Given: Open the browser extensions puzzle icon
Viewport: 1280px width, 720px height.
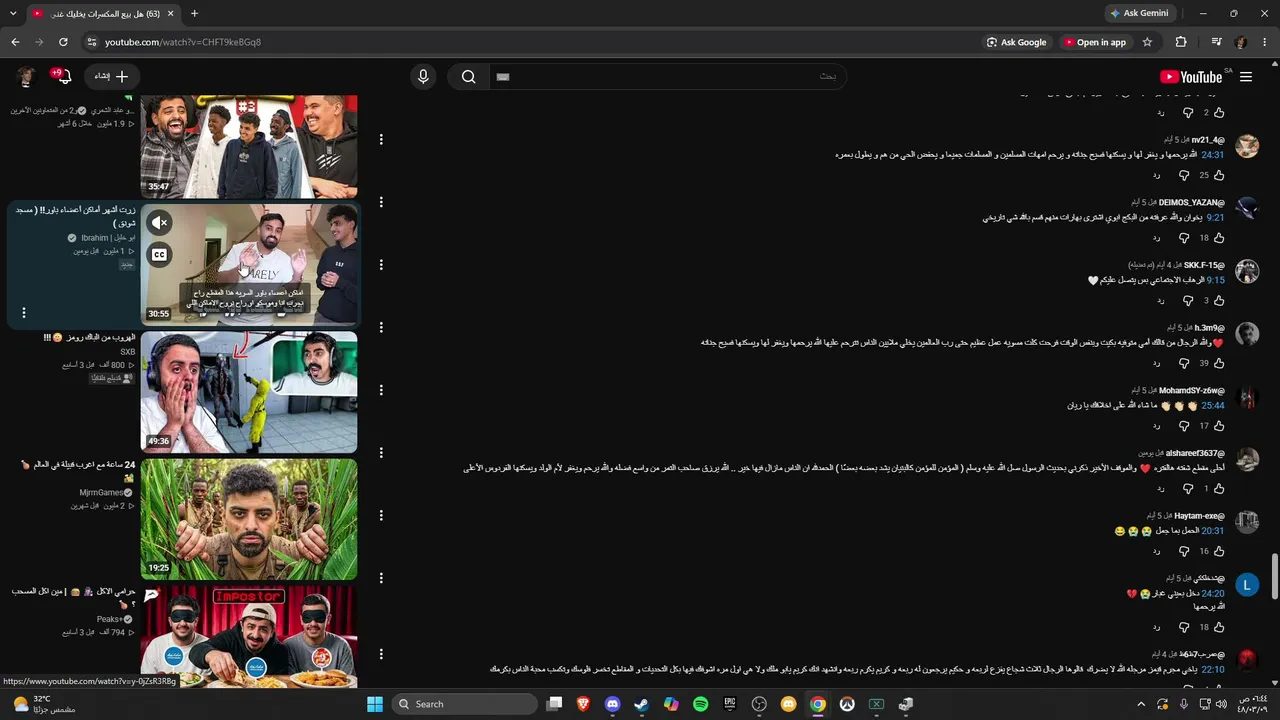Looking at the screenshot, I should click(x=1181, y=42).
